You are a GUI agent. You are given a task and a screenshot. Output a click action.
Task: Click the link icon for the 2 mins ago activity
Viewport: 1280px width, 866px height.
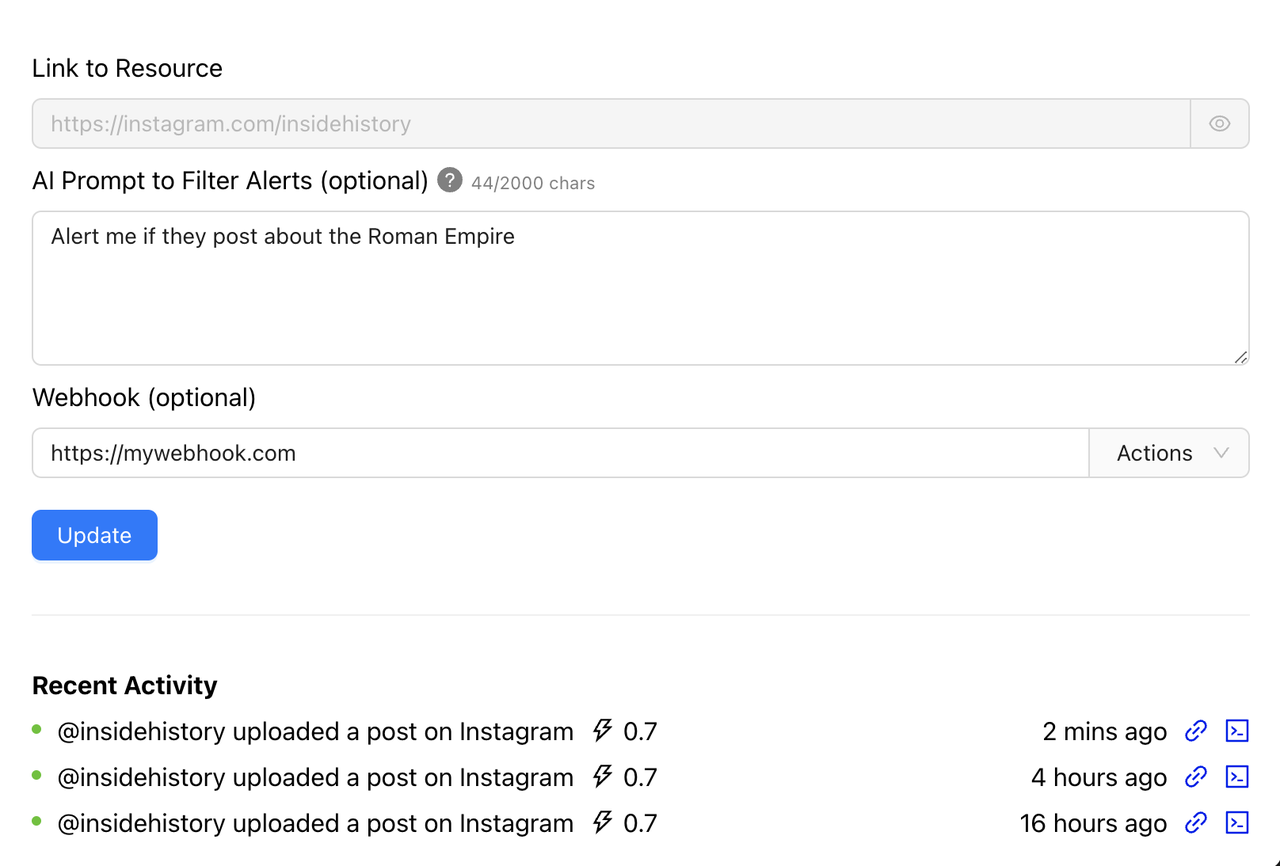pyautogui.click(x=1196, y=731)
